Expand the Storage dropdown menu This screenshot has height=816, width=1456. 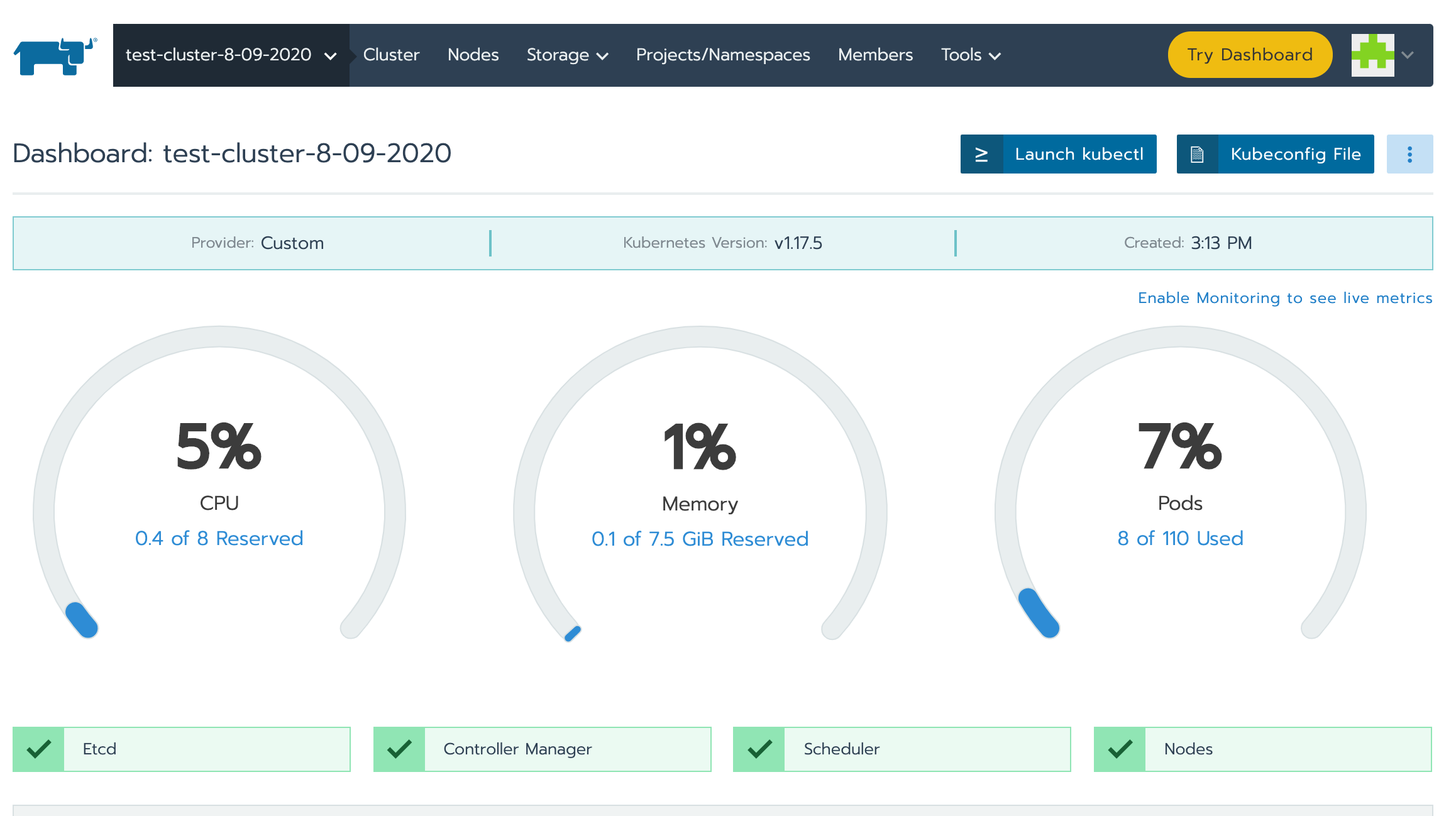[567, 55]
